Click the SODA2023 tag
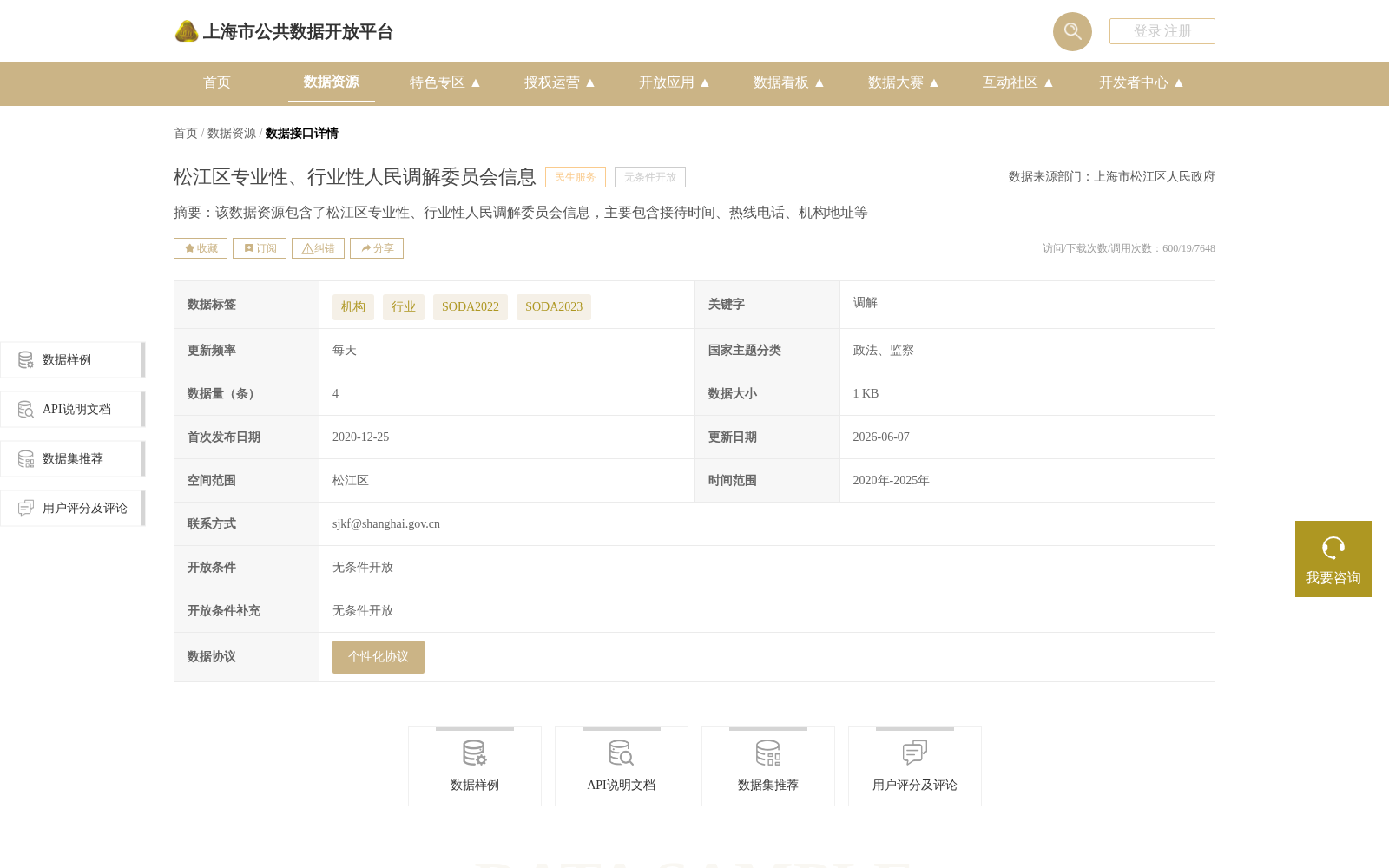 click(554, 307)
